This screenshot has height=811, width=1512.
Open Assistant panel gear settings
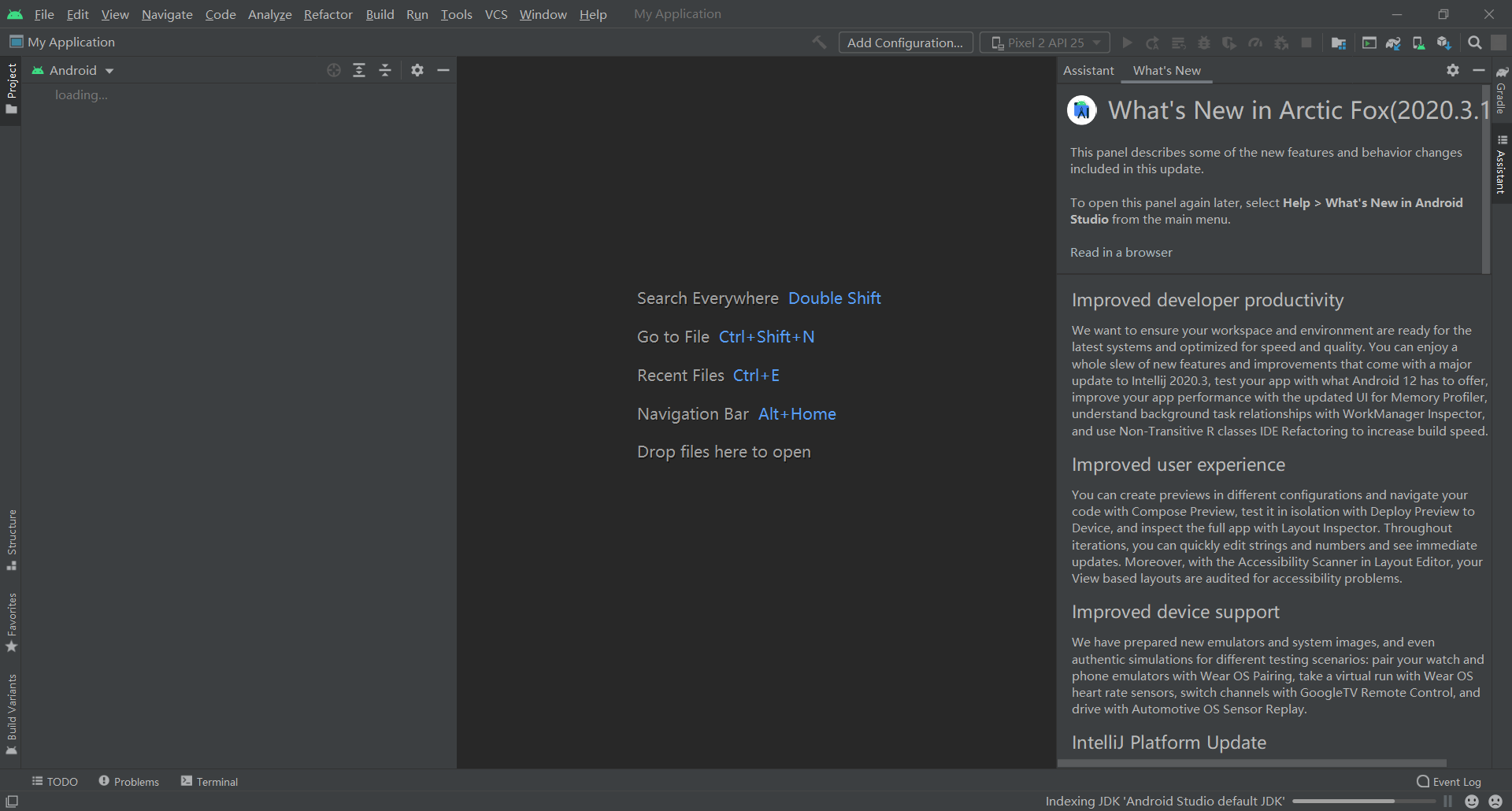tap(1453, 70)
